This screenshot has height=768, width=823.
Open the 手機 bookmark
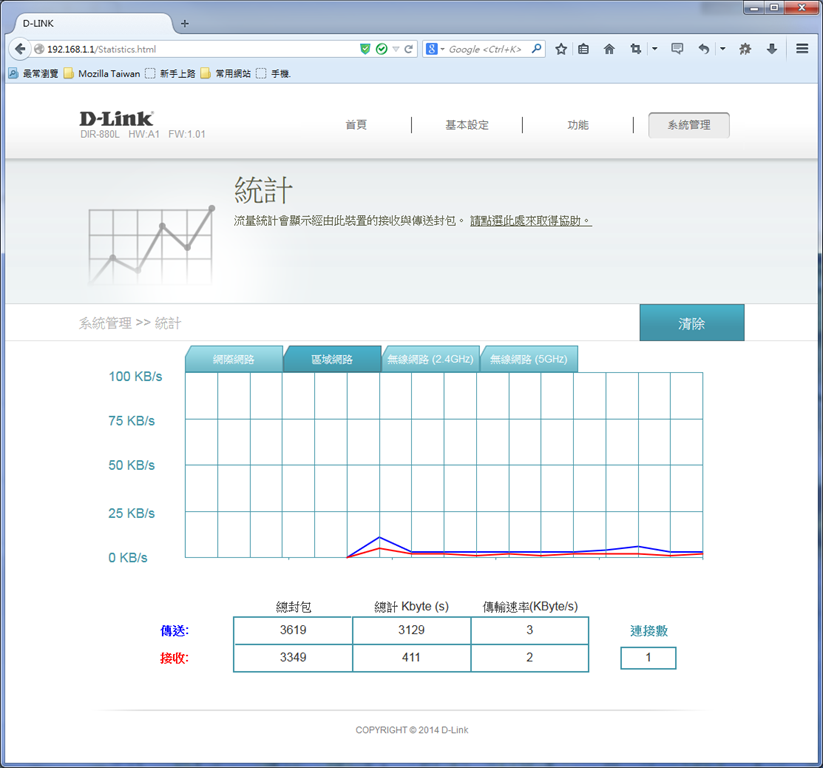[273, 73]
